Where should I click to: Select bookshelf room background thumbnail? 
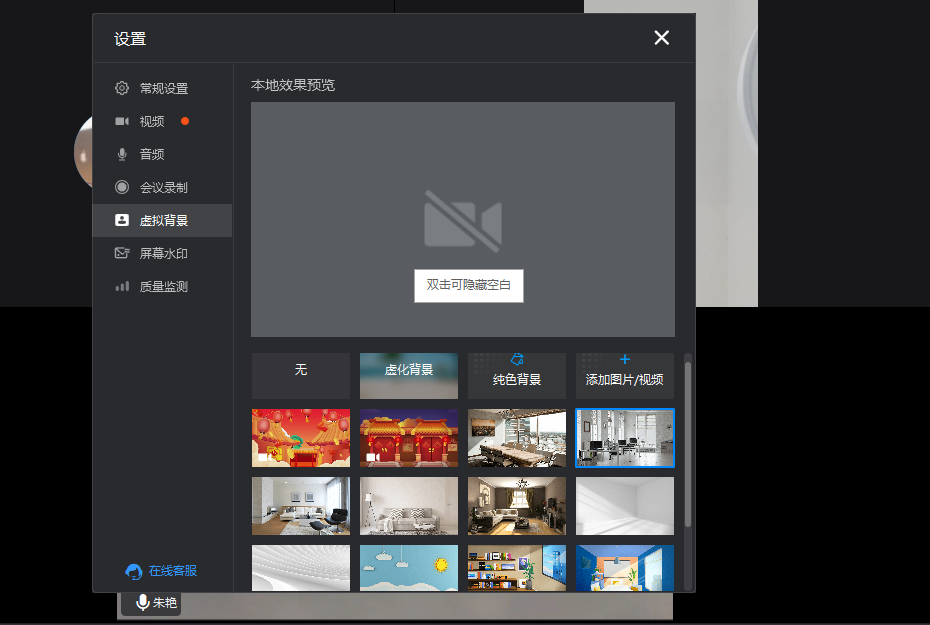point(517,568)
